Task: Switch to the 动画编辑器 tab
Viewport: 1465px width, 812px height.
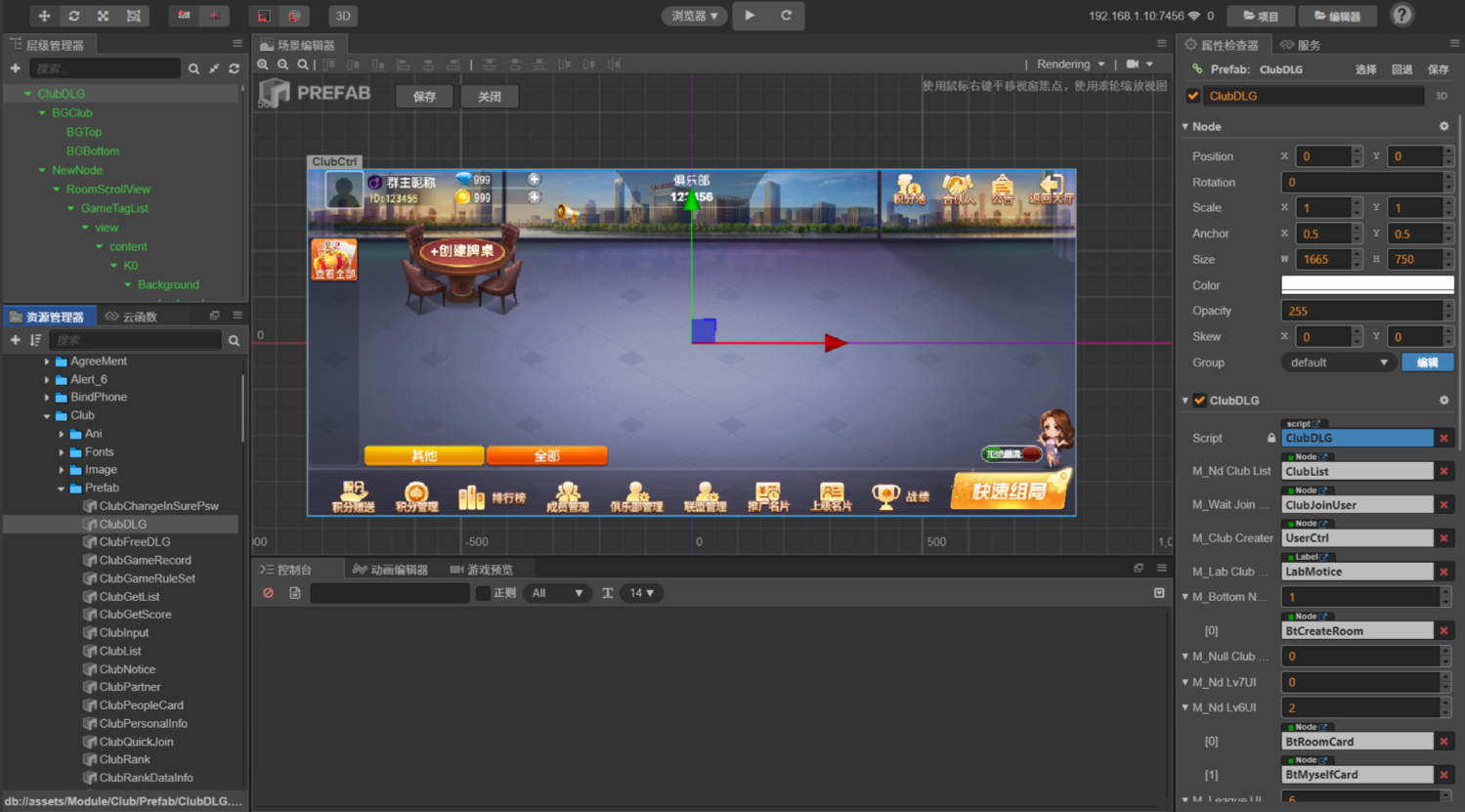Action: (x=390, y=570)
